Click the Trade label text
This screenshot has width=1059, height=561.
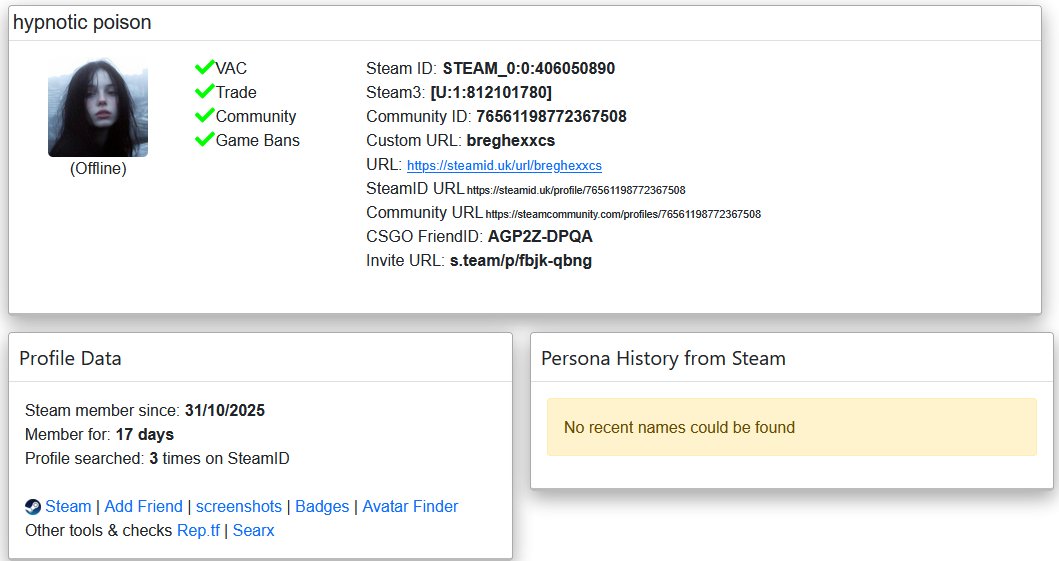pos(236,92)
